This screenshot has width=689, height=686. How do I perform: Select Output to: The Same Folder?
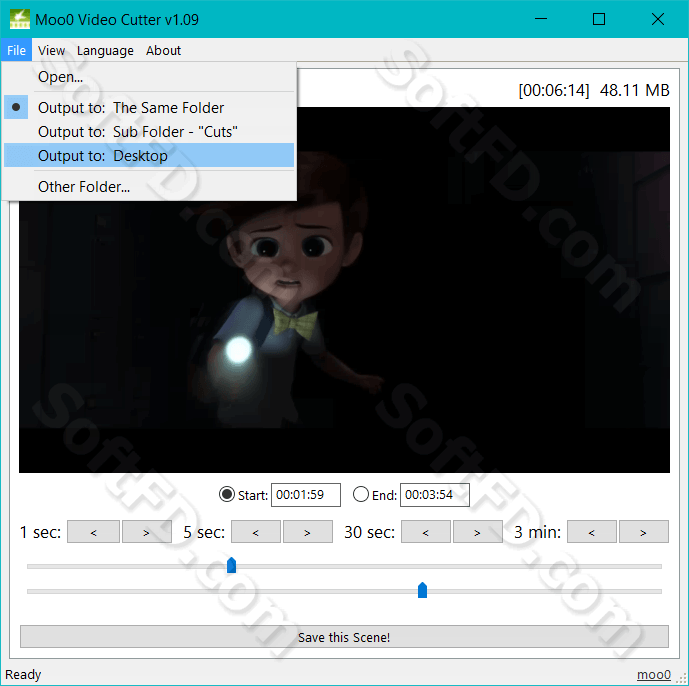pyautogui.click(x=149, y=107)
